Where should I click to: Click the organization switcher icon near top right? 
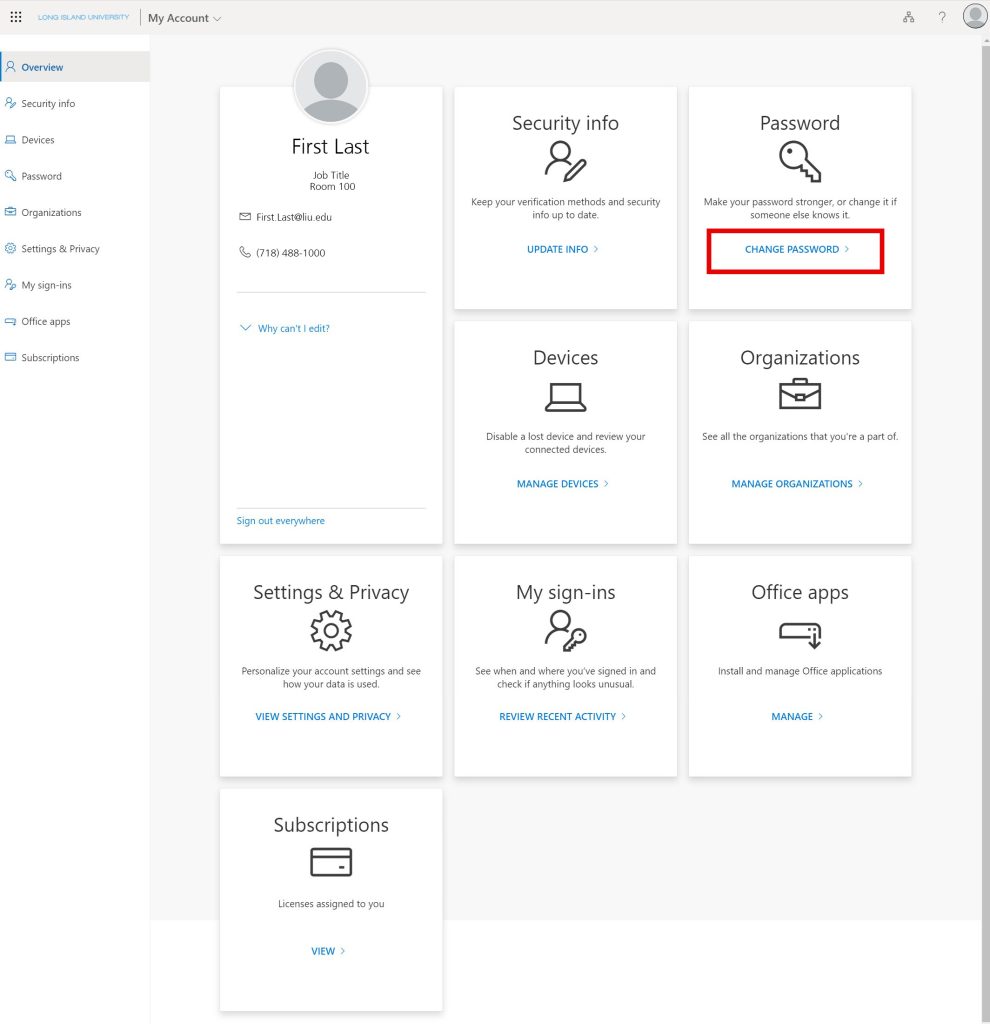[x=908, y=17]
